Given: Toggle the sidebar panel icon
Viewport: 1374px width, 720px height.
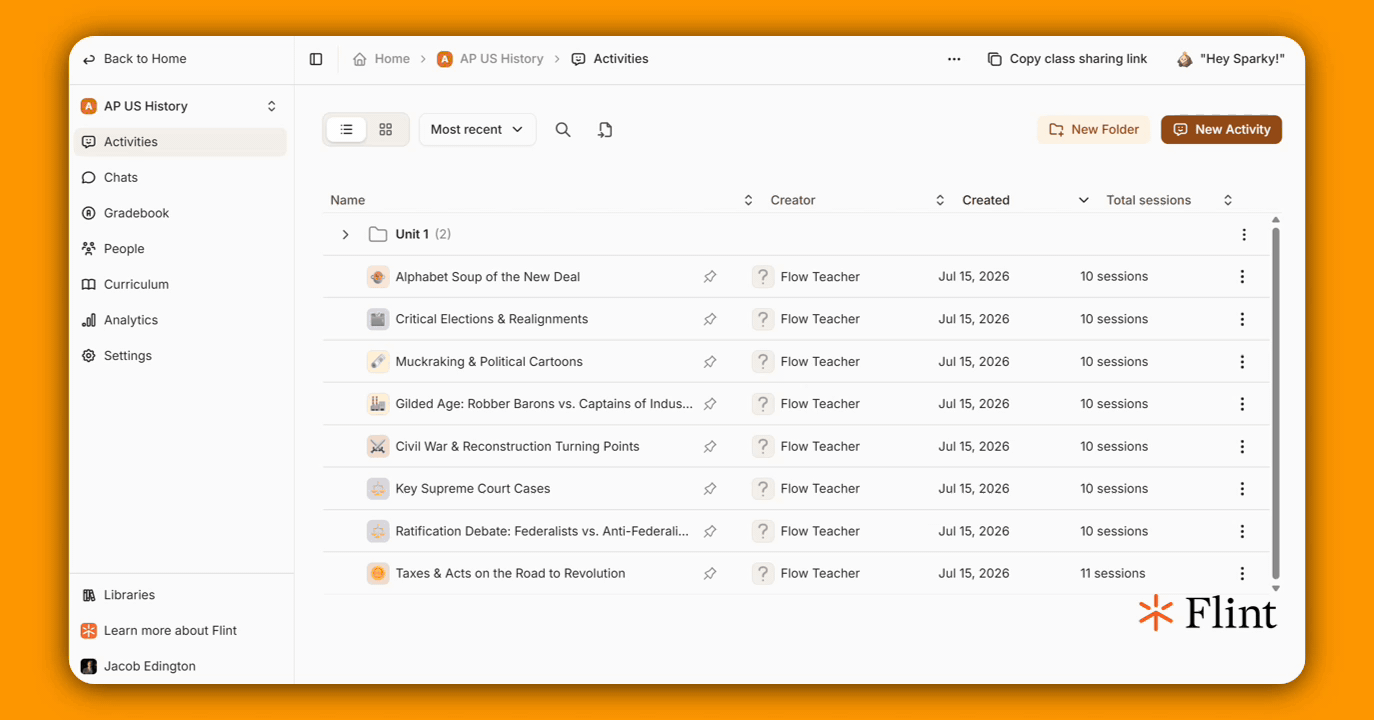Looking at the screenshot, I should point(316,59).
